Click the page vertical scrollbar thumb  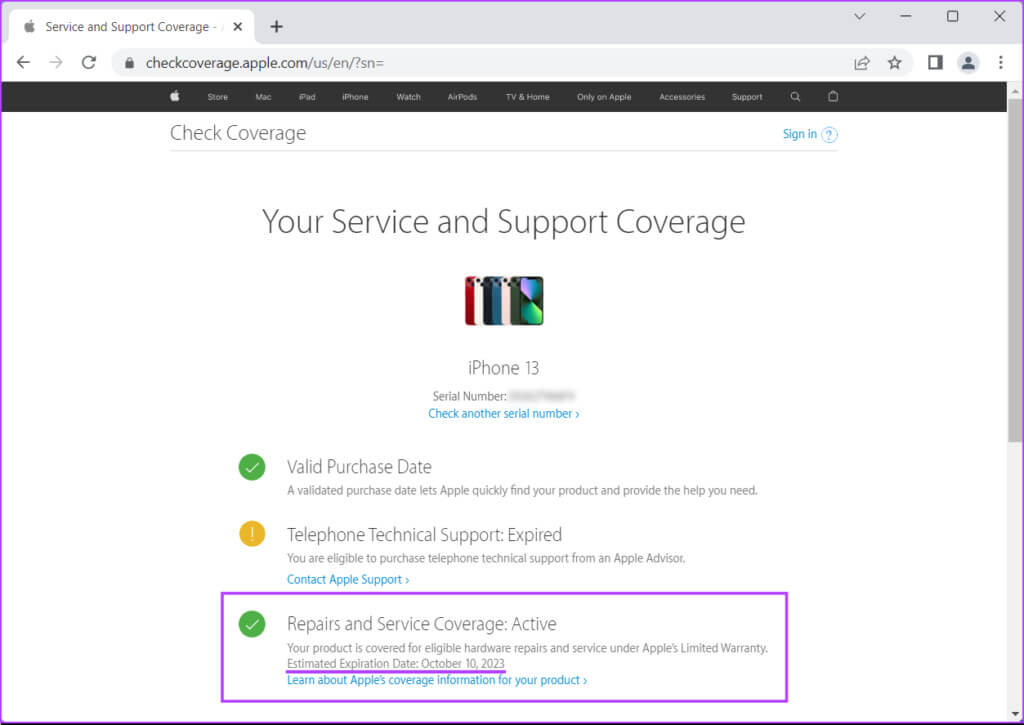[x=1015, y=270]
